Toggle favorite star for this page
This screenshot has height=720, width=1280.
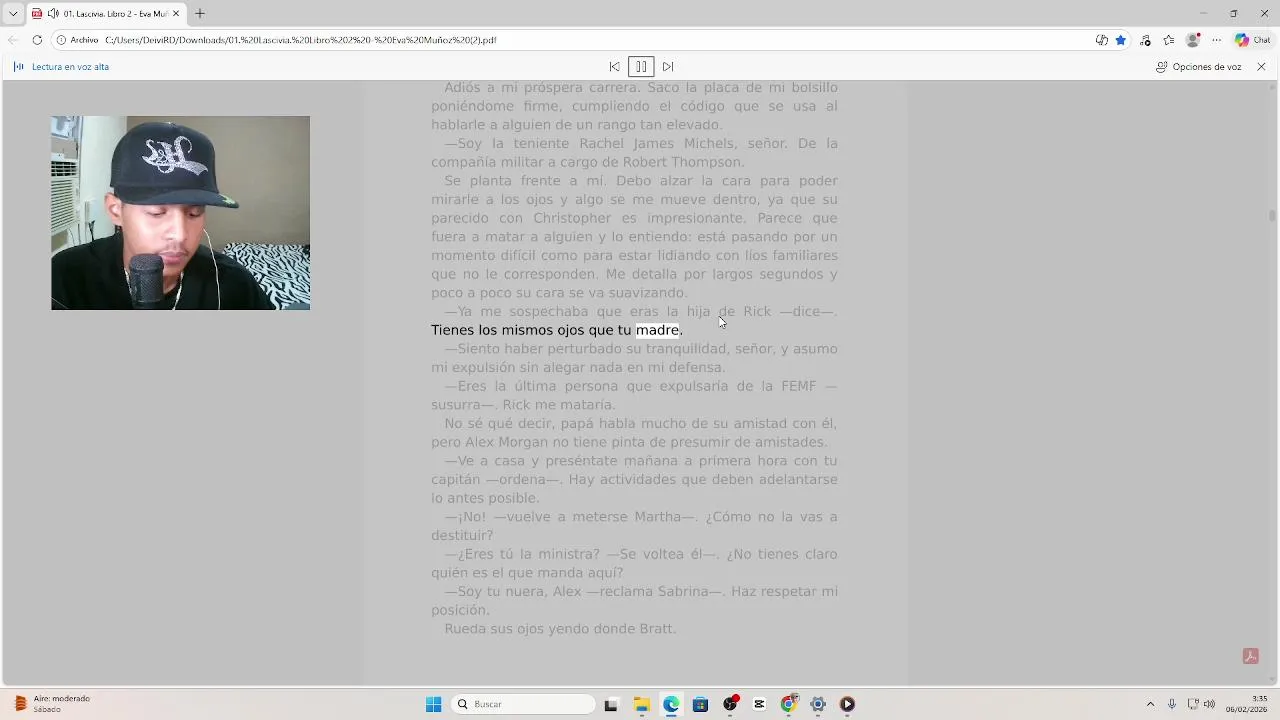tap(1121, 40)
